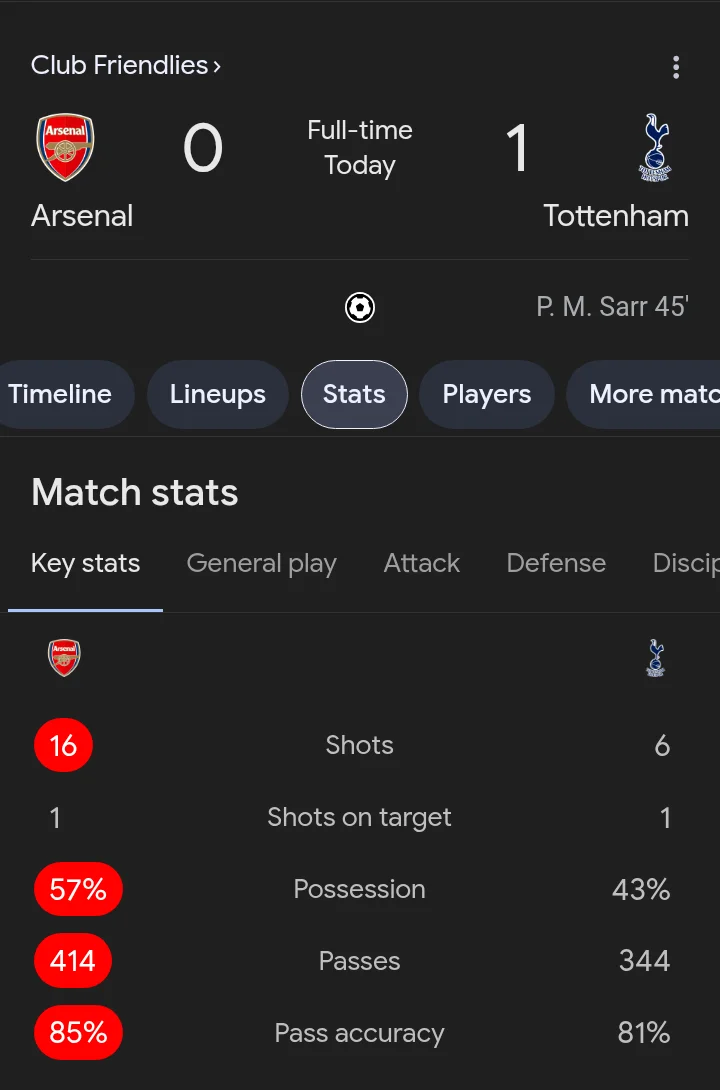720x1090 pixels.
Task: Open the three-dot more options menu
Action: click(x=676, y=67)
